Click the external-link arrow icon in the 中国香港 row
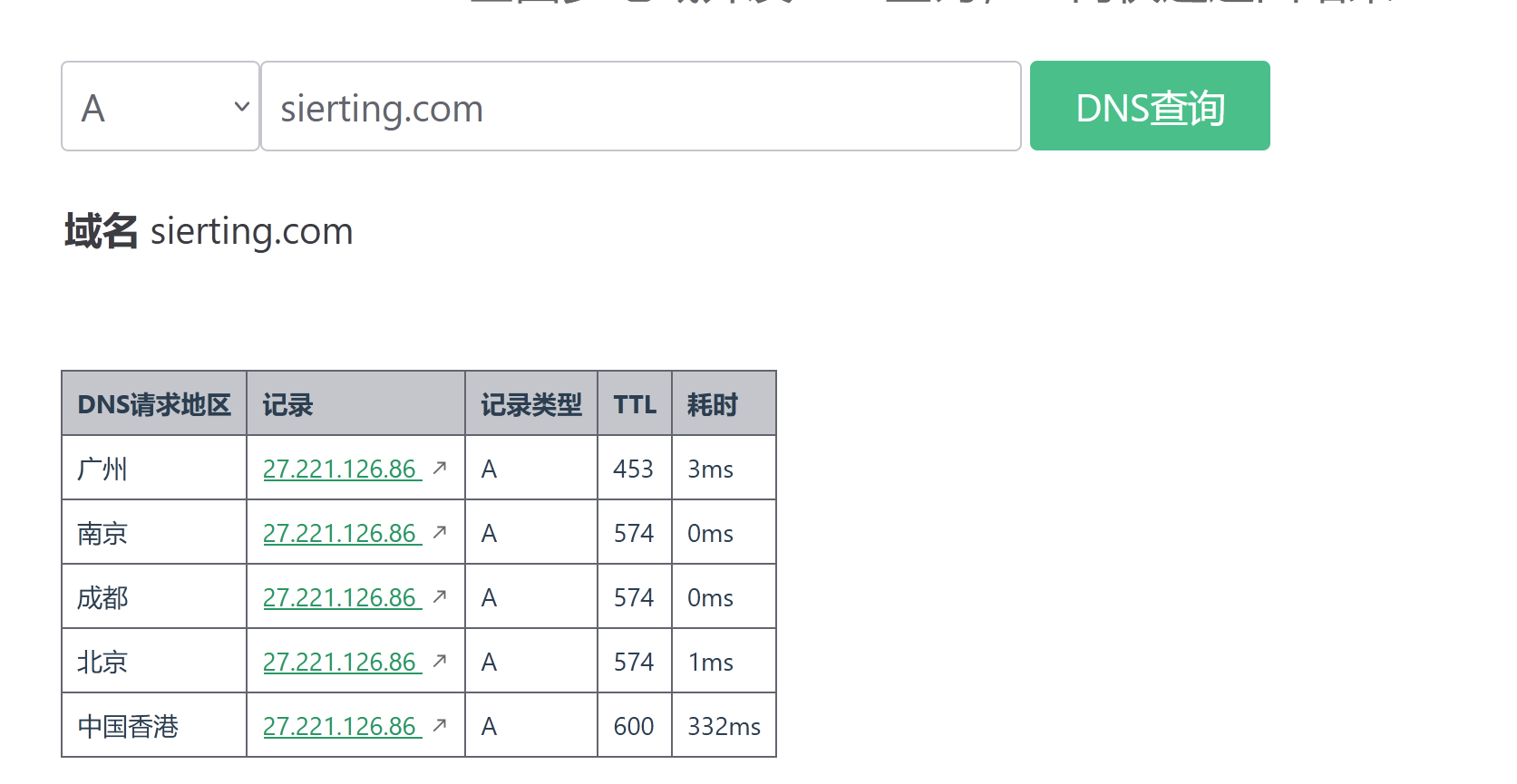1517x784 pixels. pos(440,725)
